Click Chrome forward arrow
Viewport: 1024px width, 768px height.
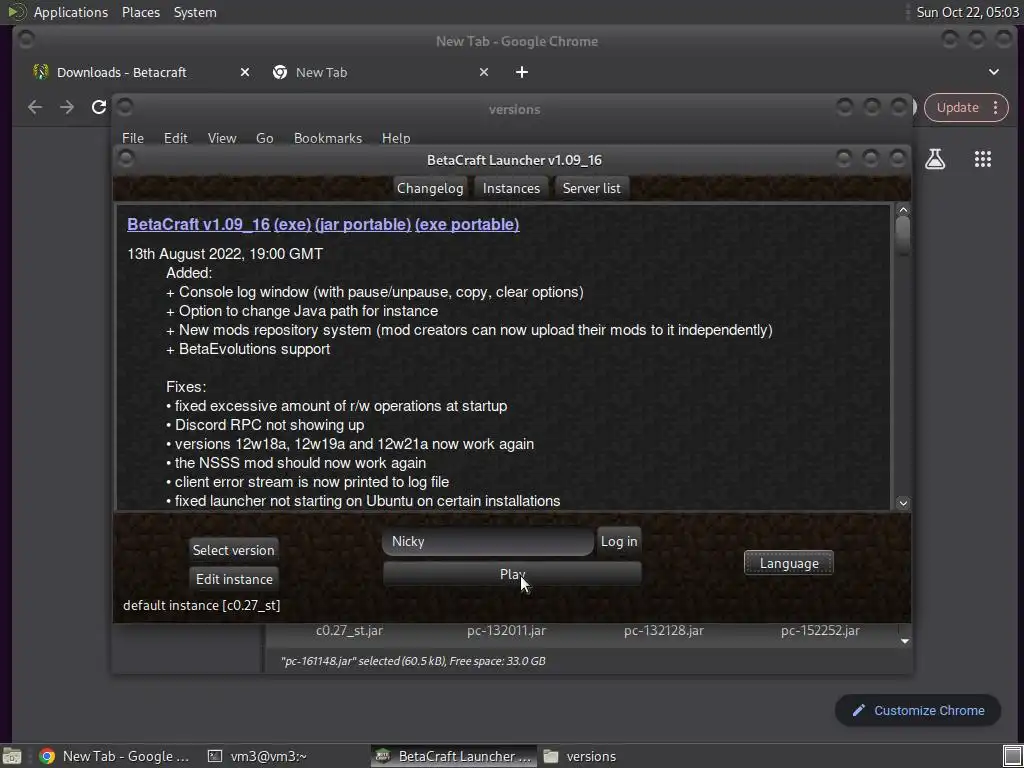67,106
